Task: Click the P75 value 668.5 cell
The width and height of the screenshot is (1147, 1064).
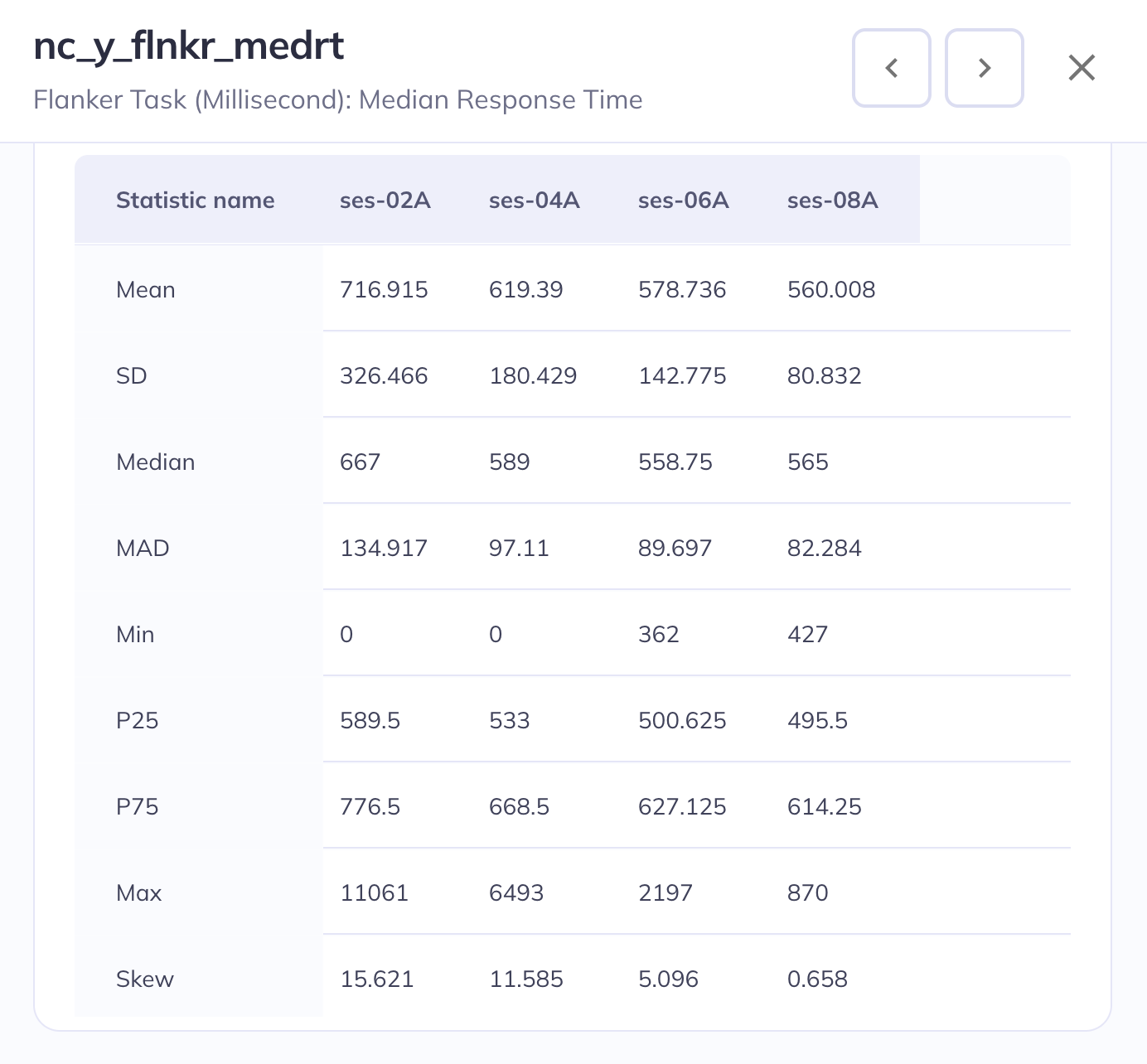Action: [x=519, y=806]
